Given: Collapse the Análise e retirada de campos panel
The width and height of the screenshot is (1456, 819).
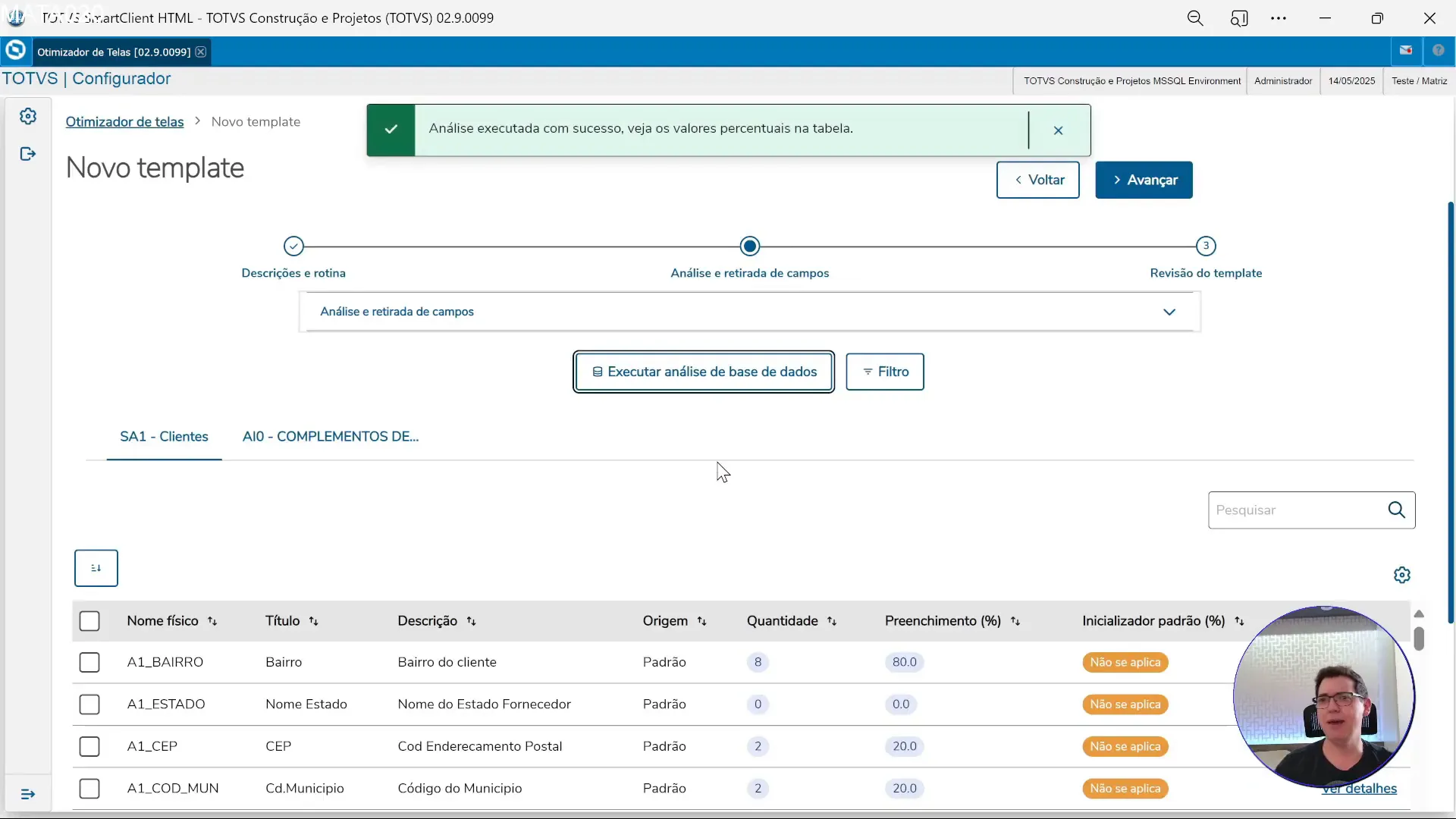Looking at the screenshot, I should click(x=1169, y=312).
